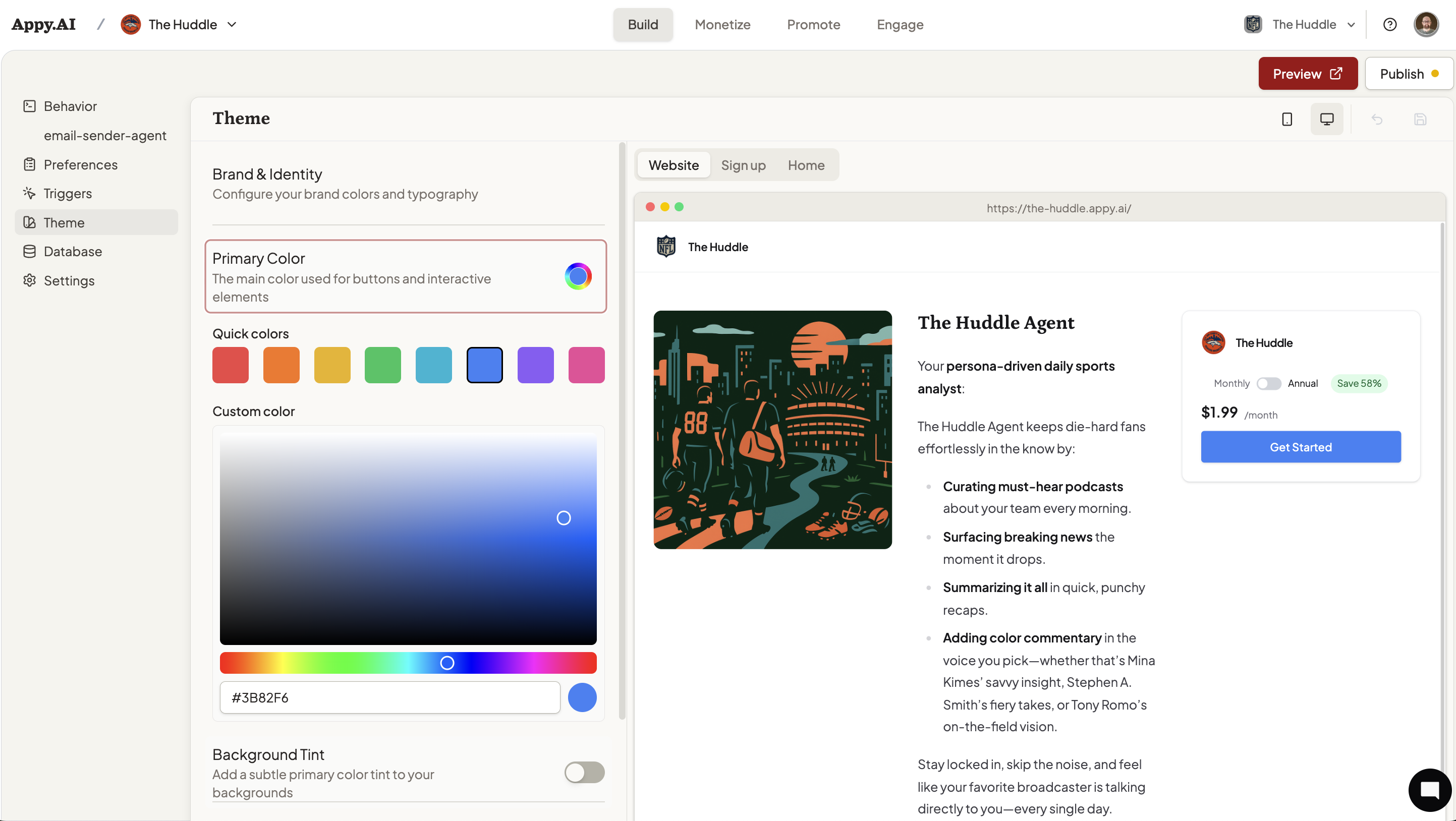The height and width of the screenshot is (821, 1456).
Task: Open Database in the sidebar
Action: [x=73, y=252]
